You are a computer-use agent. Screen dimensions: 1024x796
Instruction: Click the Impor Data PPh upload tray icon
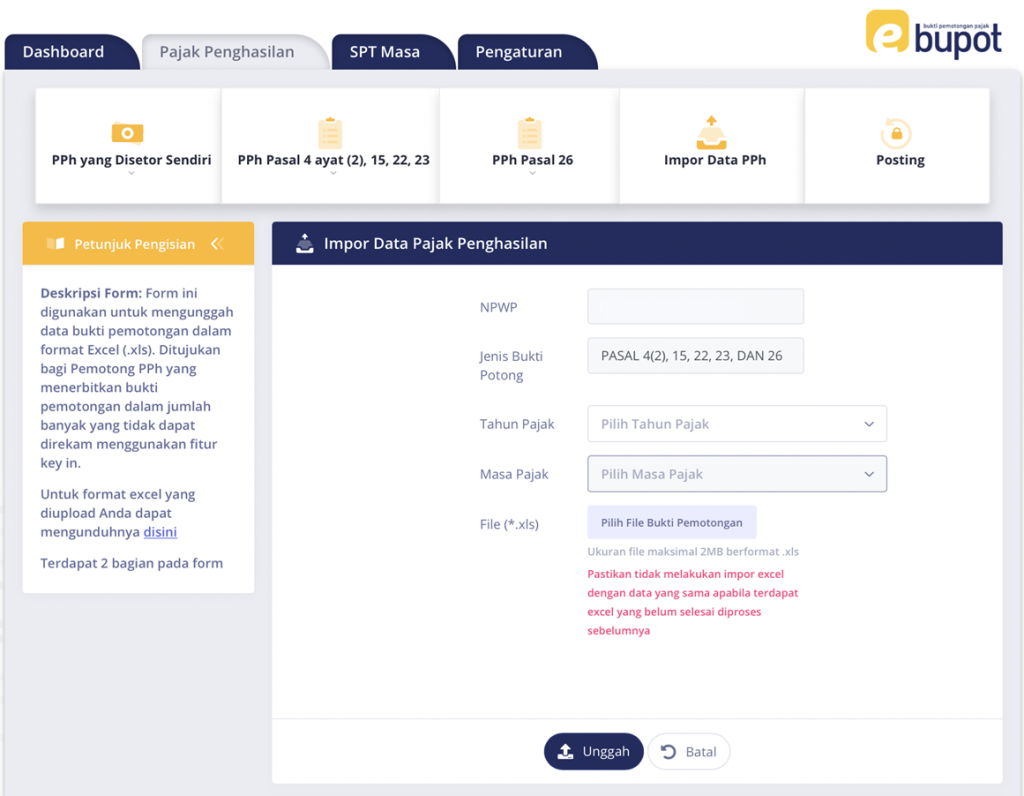(x=714, y=132)
